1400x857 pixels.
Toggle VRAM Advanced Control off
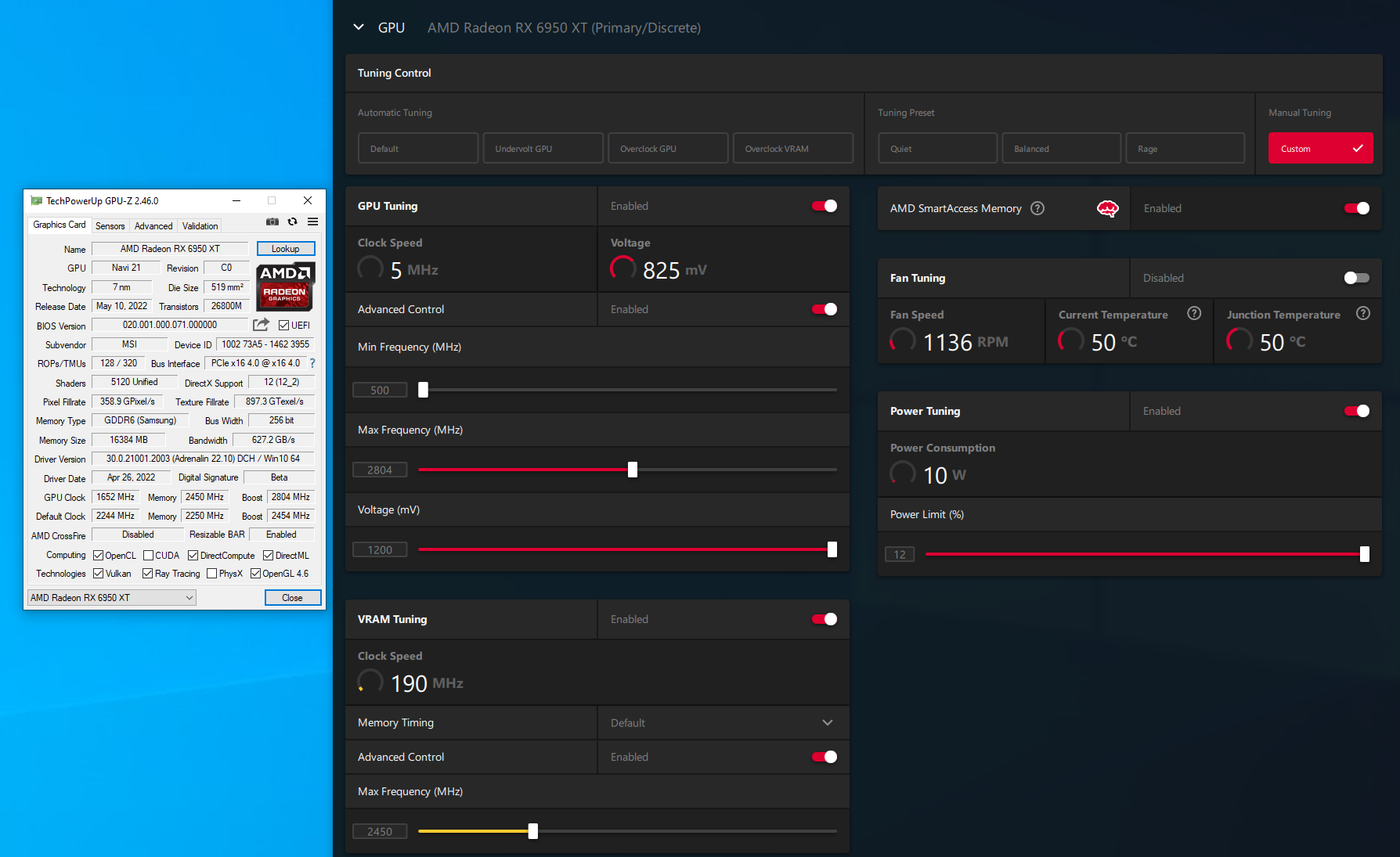pyautogui.click(x=824, y=757)
